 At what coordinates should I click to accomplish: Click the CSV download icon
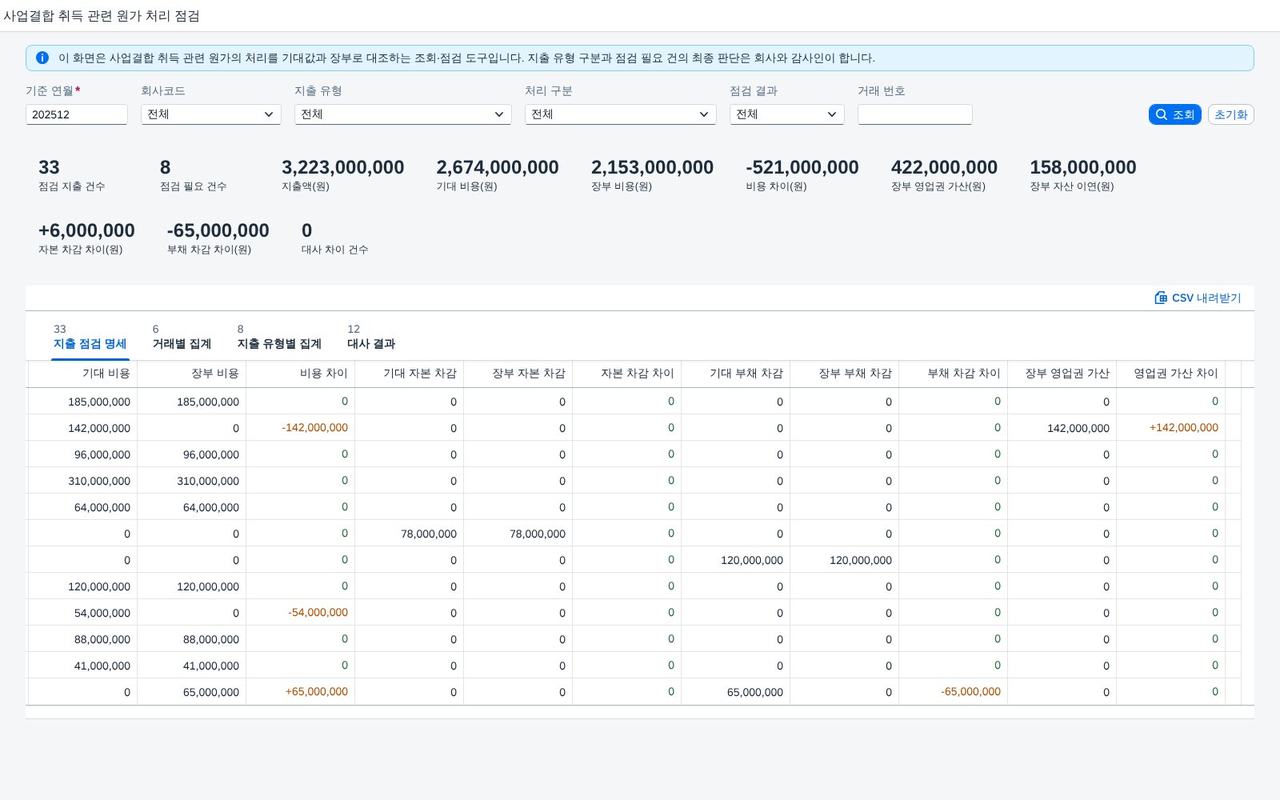(1161, 298)
